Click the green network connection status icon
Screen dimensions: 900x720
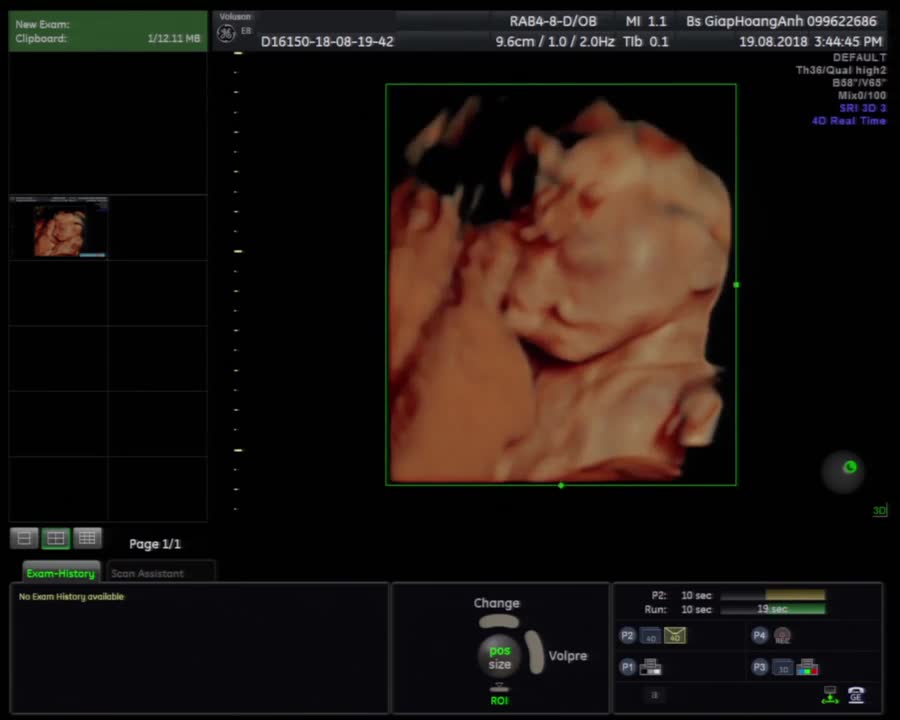(830, 695)
